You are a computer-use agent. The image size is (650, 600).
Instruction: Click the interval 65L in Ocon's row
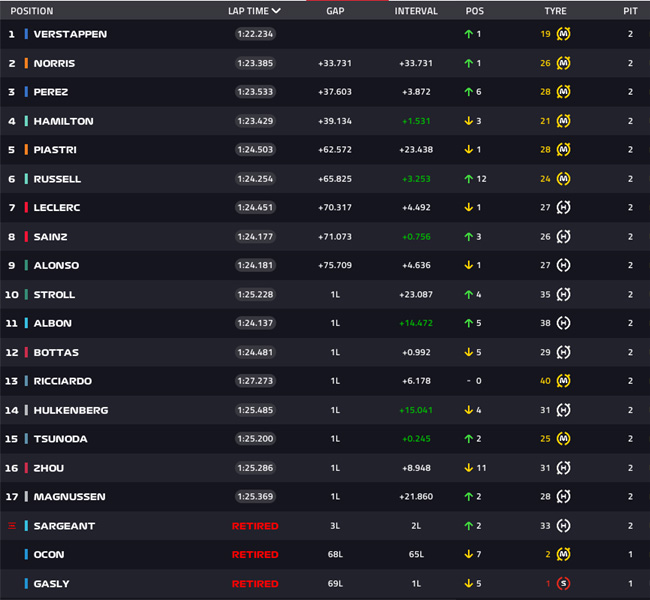(416, 554)
